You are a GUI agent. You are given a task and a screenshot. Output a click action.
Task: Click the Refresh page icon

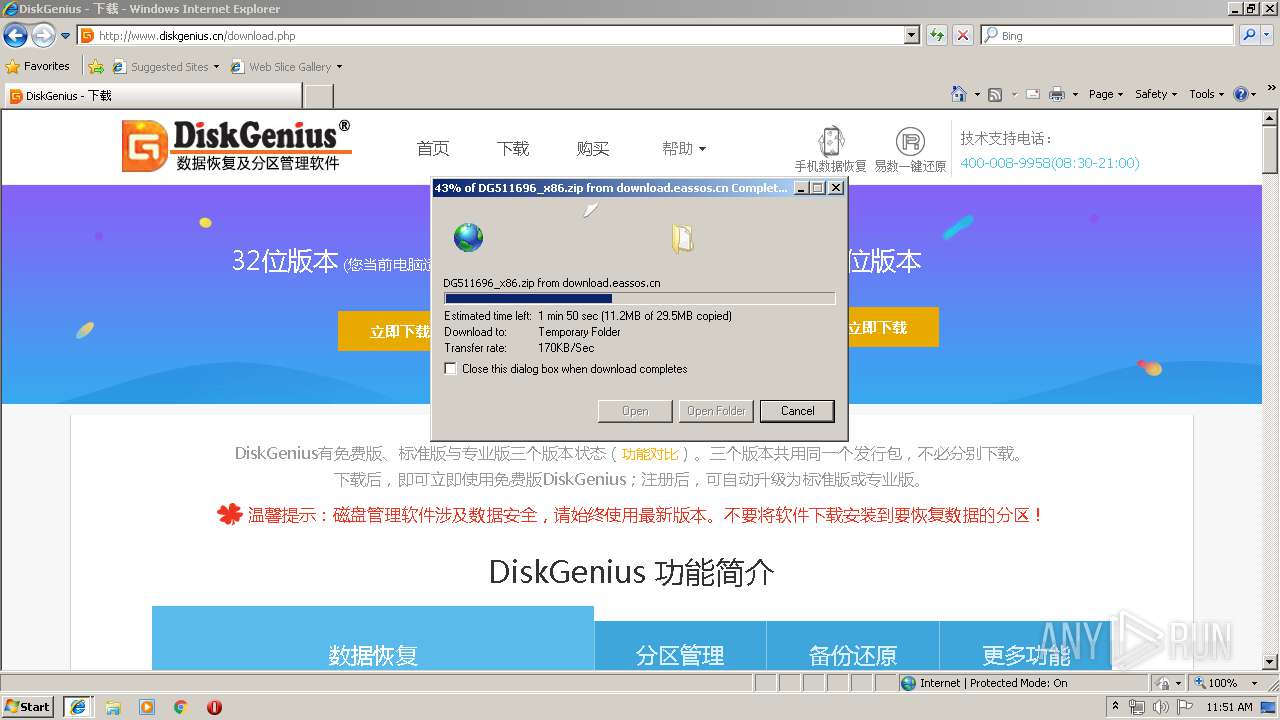tap(937, 36)
